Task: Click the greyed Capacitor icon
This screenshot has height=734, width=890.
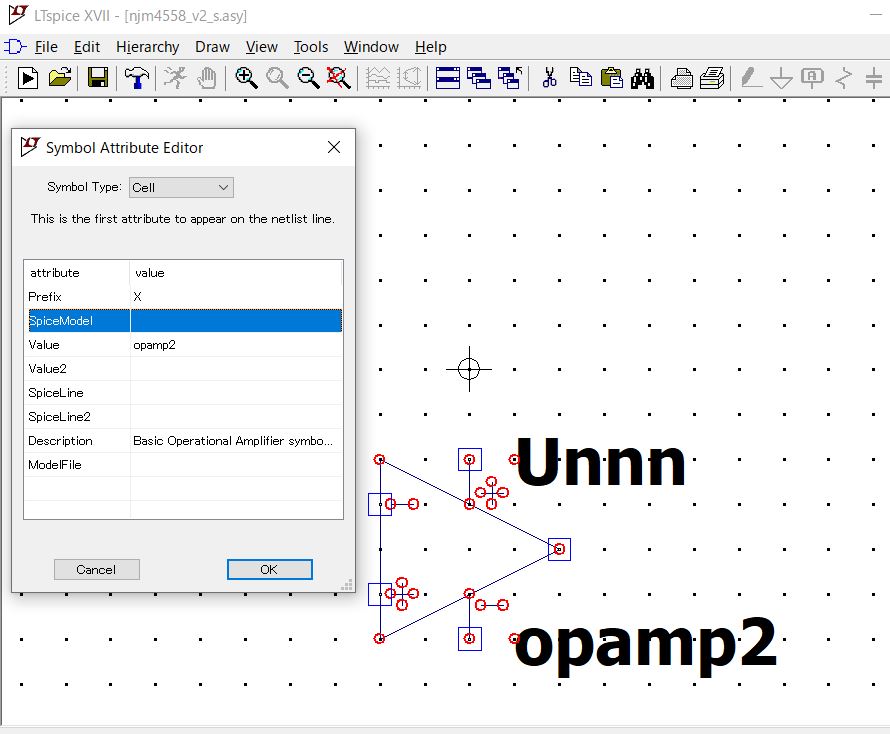Action: pos(874,78)
